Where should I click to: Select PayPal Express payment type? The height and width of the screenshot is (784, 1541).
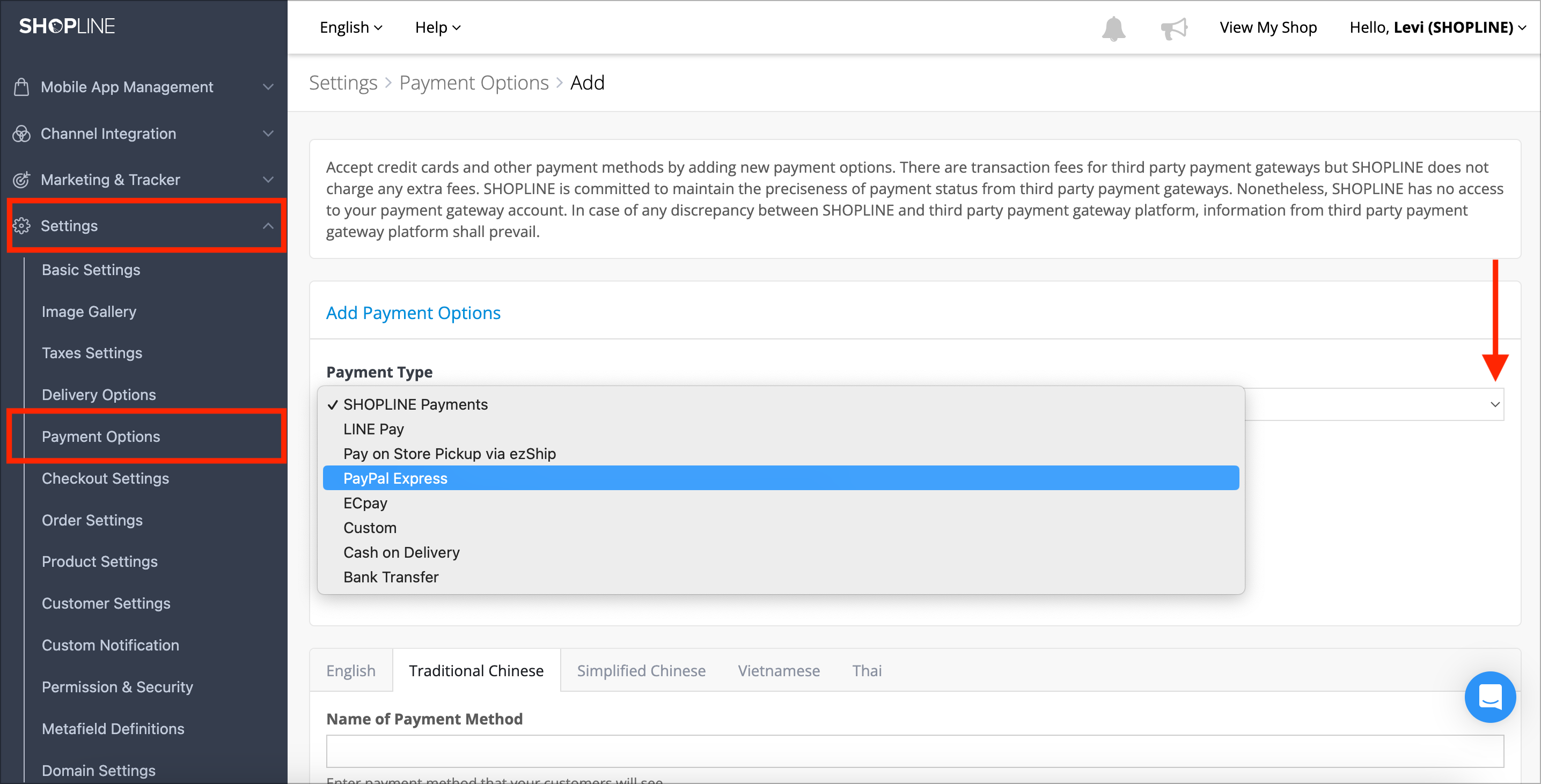781,478
